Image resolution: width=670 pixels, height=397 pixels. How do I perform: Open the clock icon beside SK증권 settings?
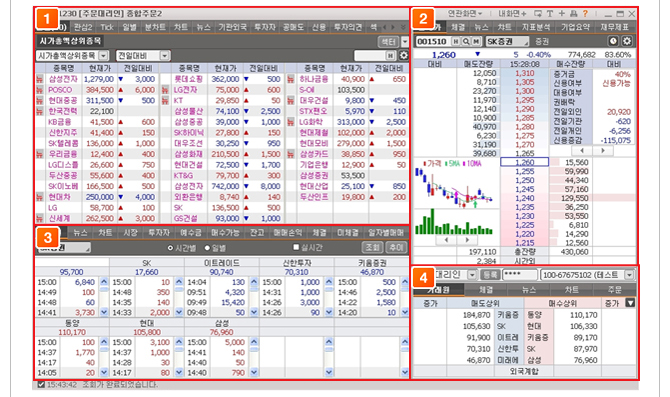click(x=613, y=41)
